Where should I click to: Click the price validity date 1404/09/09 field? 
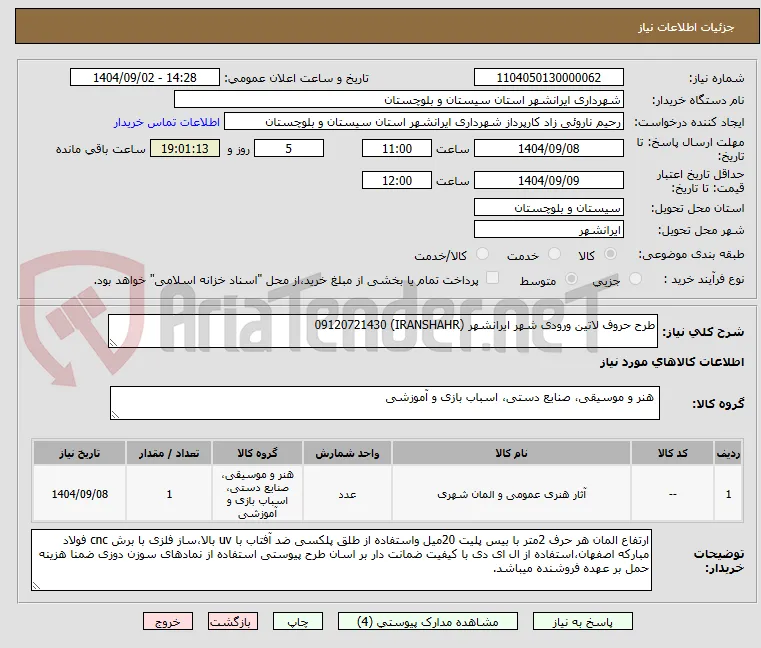[548, 181]
